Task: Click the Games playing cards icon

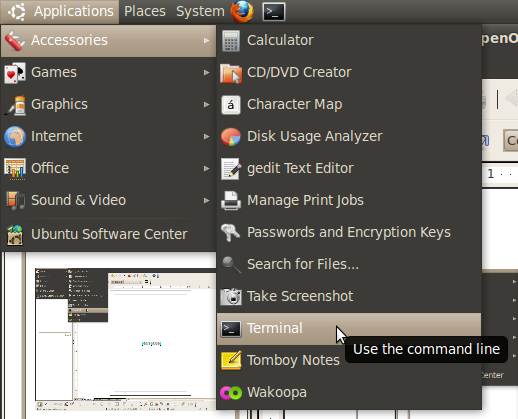Action: [15, 72]
